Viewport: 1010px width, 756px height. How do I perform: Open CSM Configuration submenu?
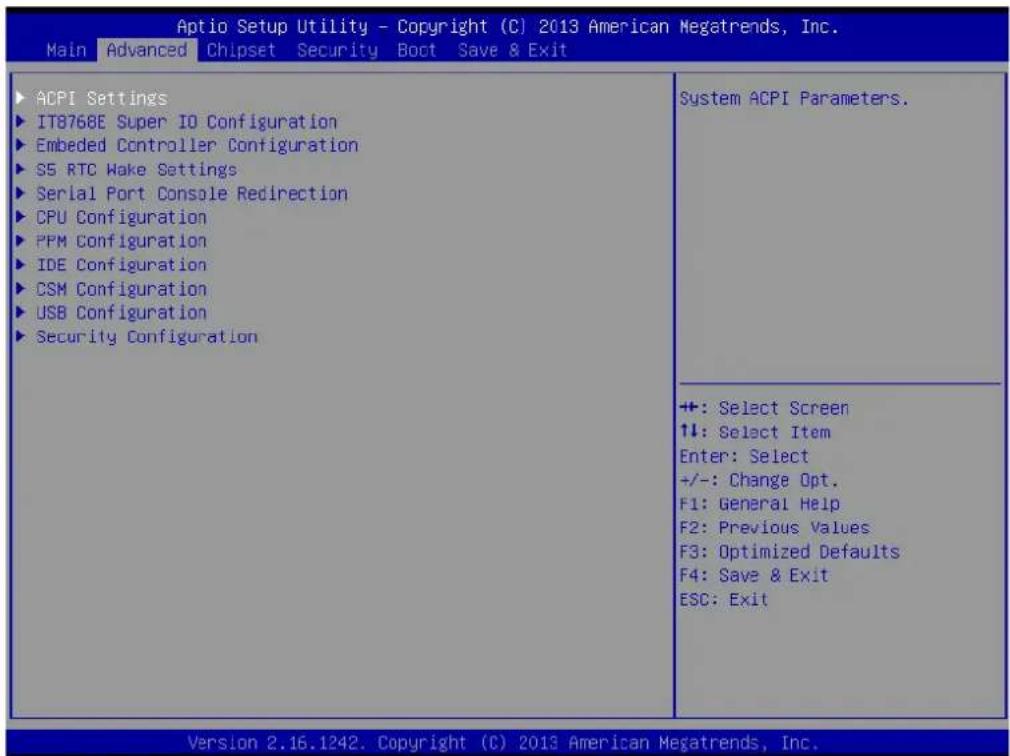click(x=121, y=289)
